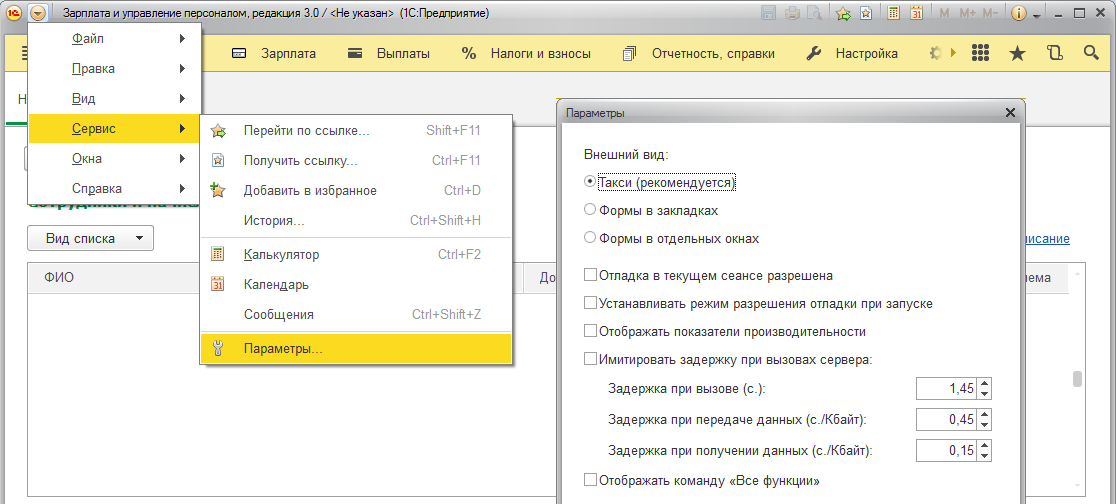Open Favorites star icon in section panel
The height and width of the screenshot is (504, 1116).
point(1018,53)
